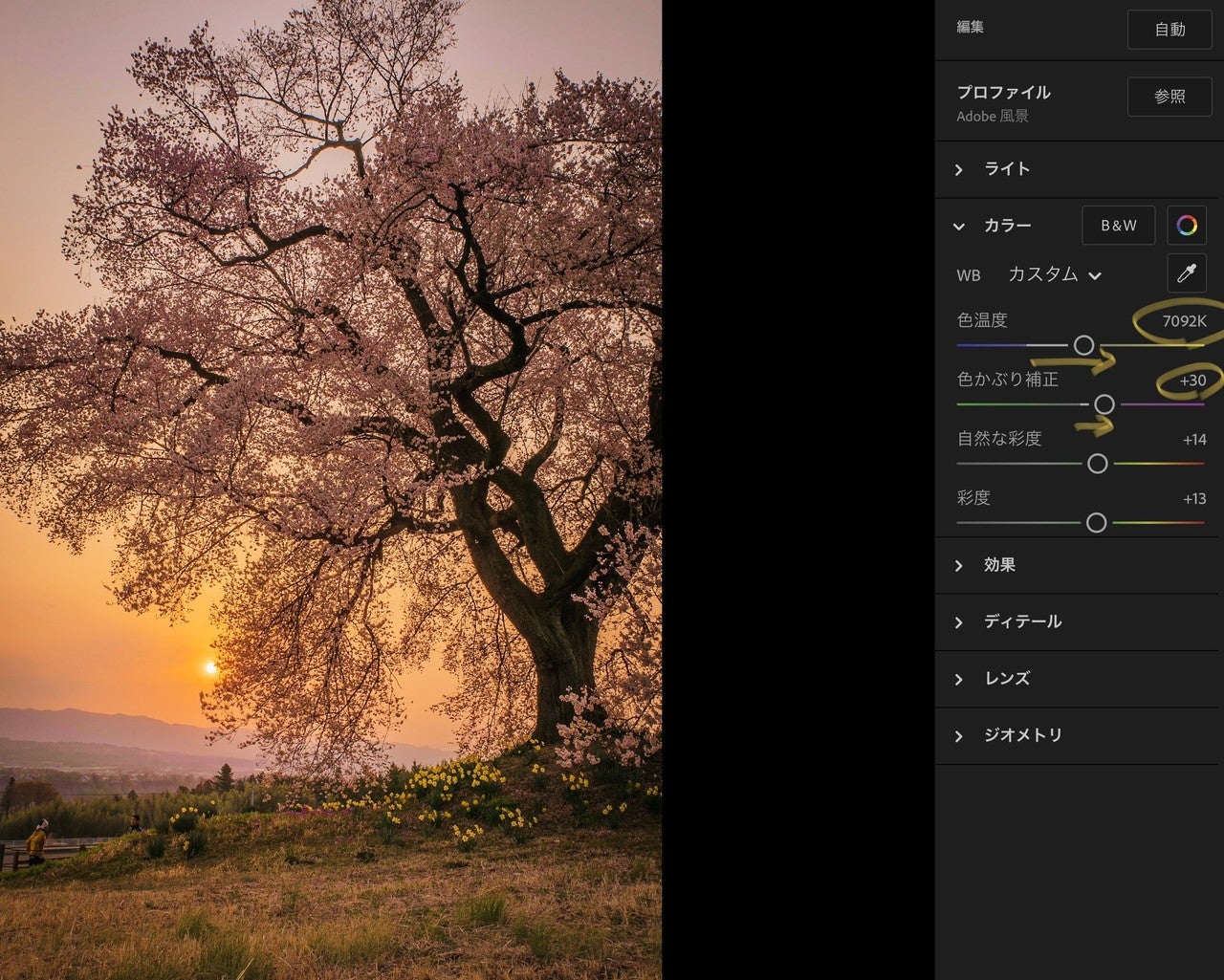Expand the ライト panel
Viewport: 1224px width, 980px height.
coord(1079,169)
